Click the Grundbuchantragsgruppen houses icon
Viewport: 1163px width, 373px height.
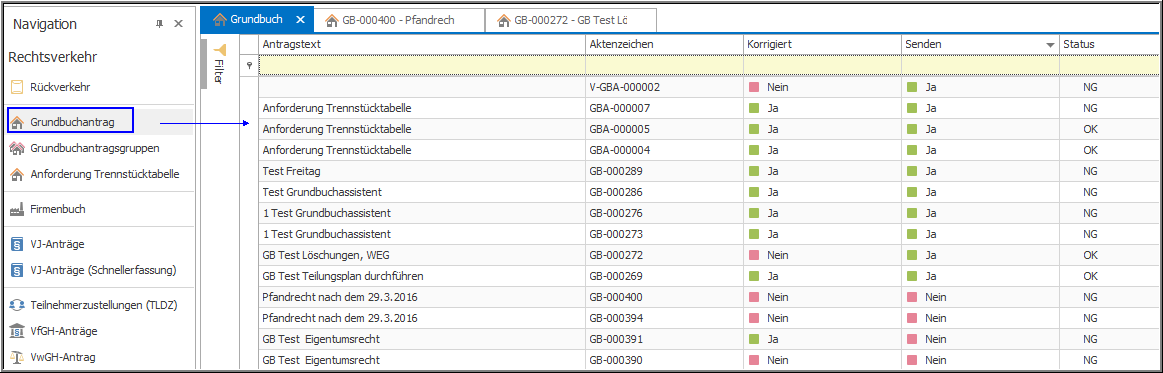[16, 148]
